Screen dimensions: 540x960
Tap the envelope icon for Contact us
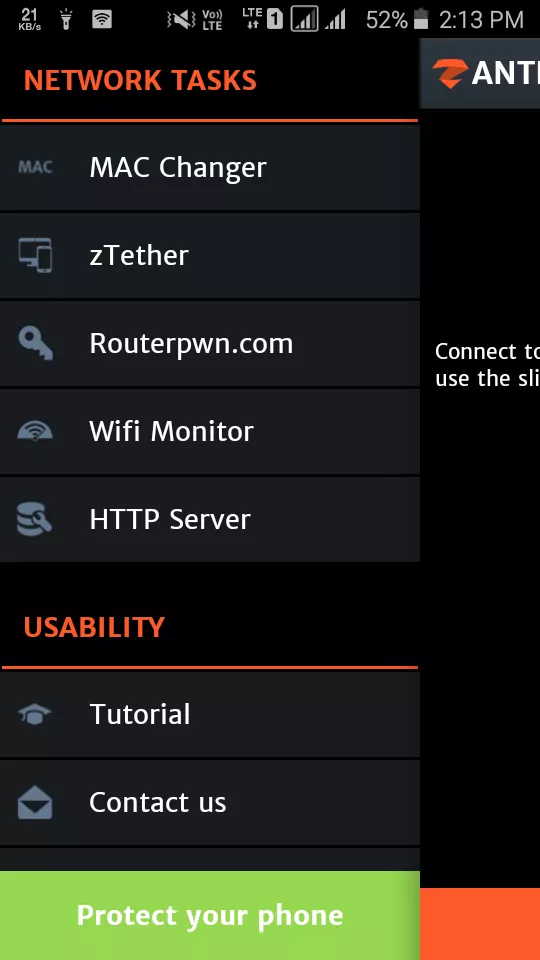coord(35,802)
